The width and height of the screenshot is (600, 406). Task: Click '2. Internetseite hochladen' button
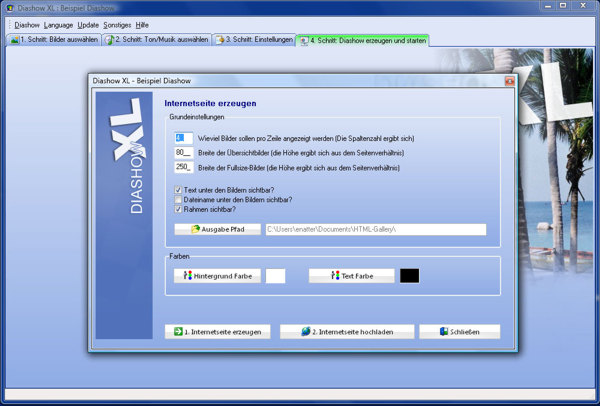point(347,332)
